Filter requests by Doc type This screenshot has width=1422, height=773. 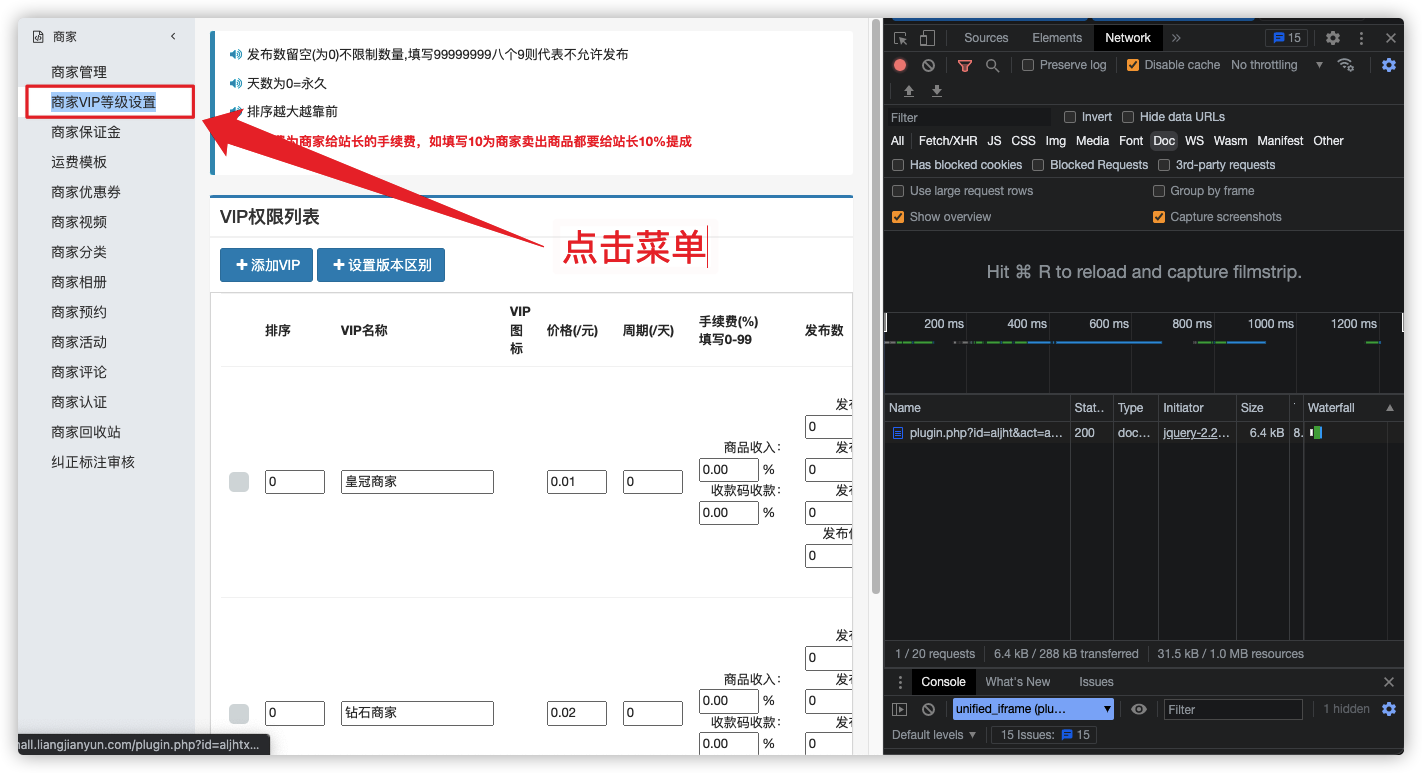(1164, 141)
